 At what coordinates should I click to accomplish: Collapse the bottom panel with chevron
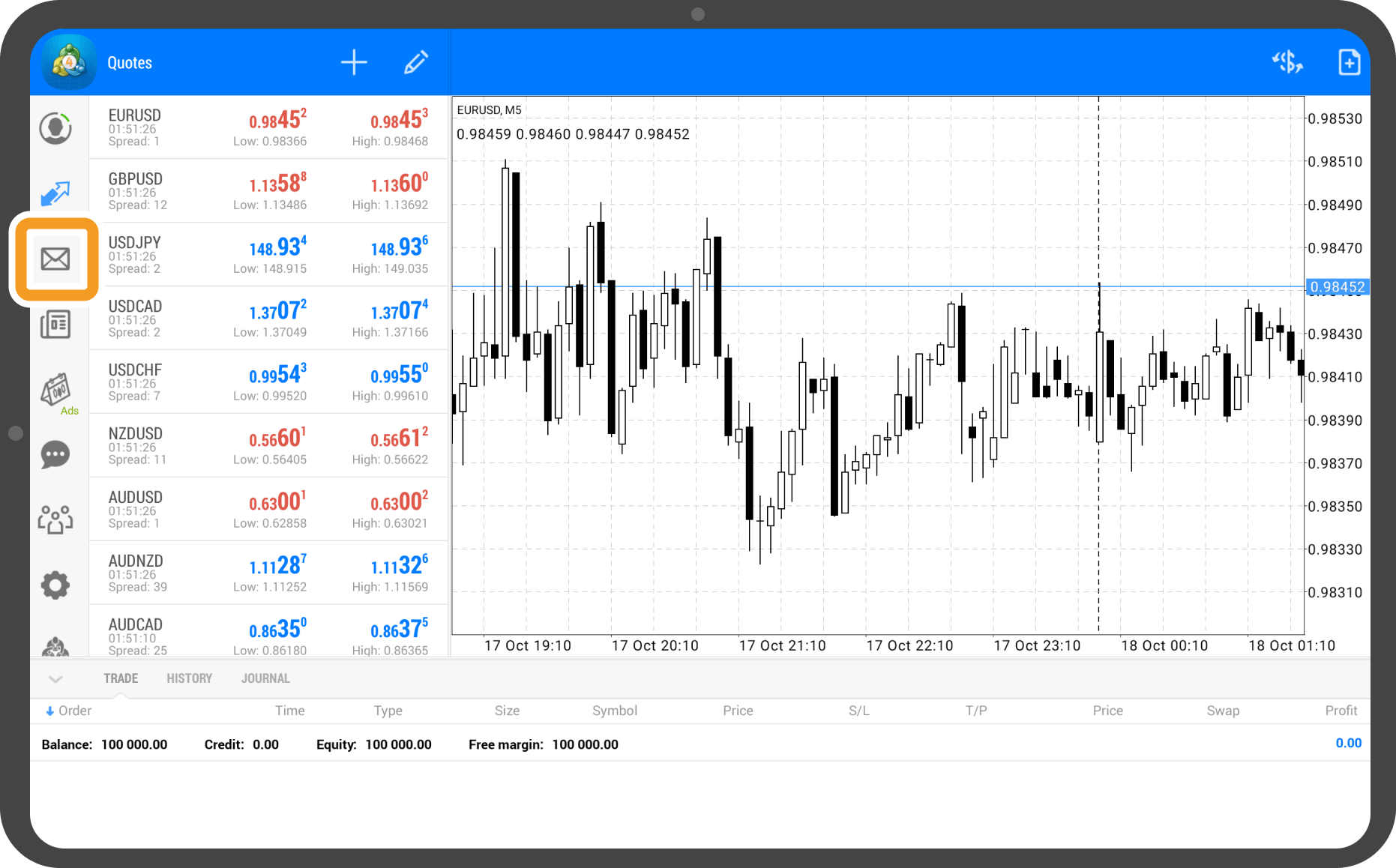55,679
